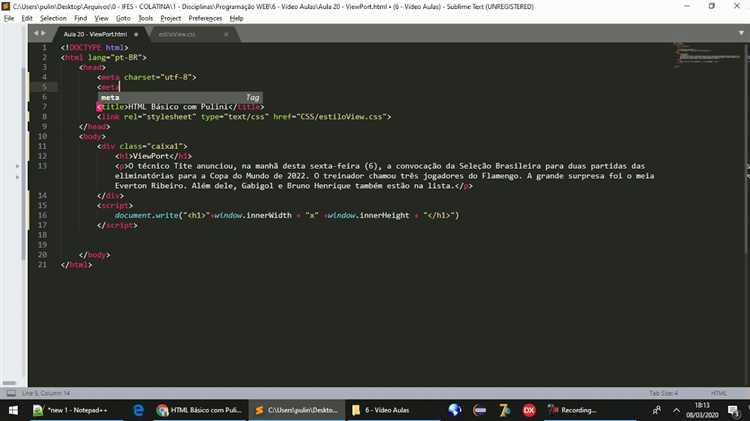Open the HTML syntax selector
Screen dimensions: 750x421
point(718,393)
